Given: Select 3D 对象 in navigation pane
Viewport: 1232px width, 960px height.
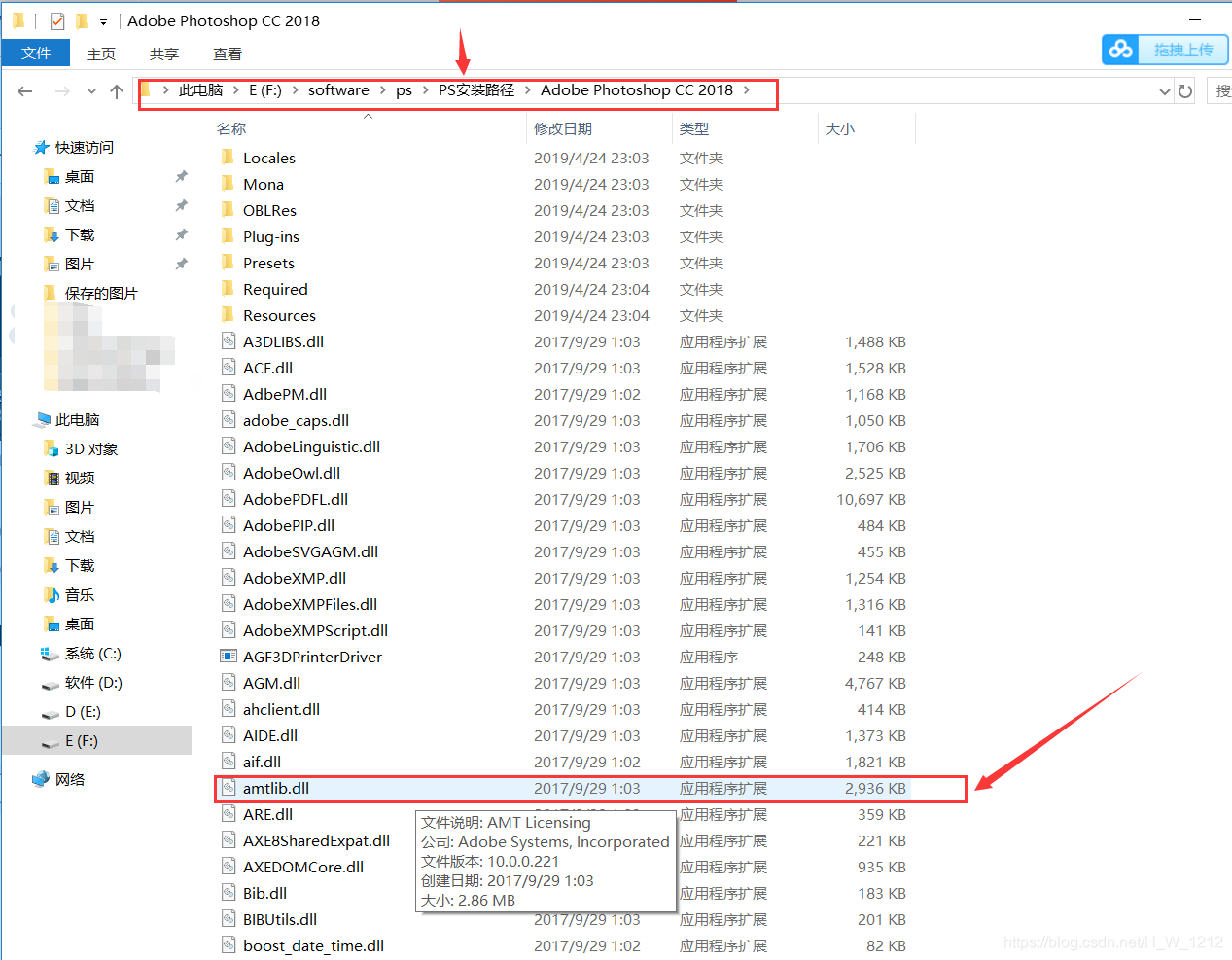Looking at the screenshot, I should coord(91,449).
